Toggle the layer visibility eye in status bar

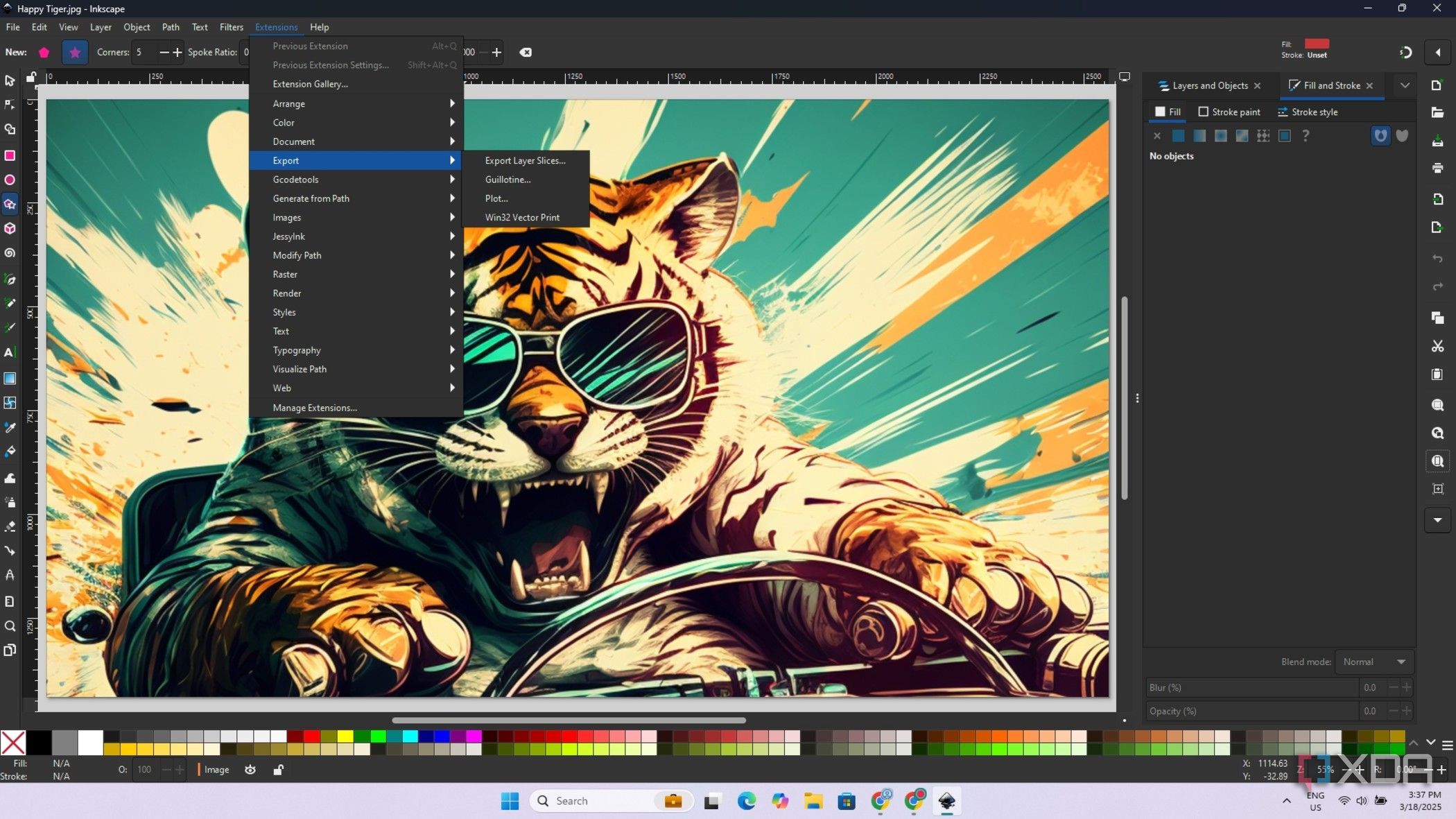point(250,769)
